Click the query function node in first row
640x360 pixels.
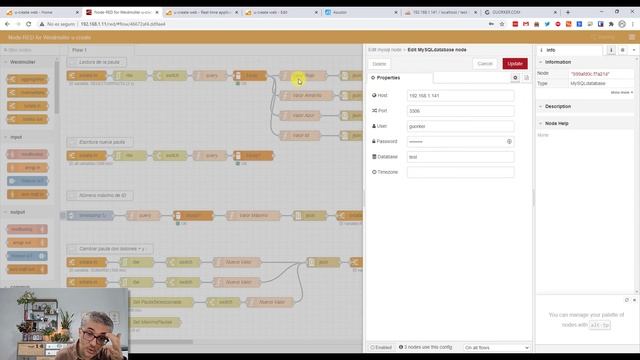[x=209, y=76]
